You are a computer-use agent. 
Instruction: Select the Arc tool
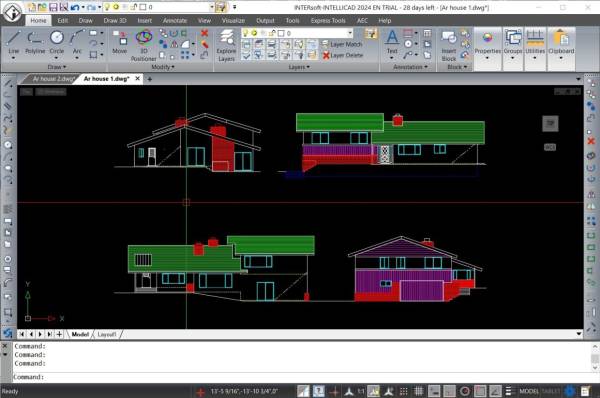coord(77,41)
